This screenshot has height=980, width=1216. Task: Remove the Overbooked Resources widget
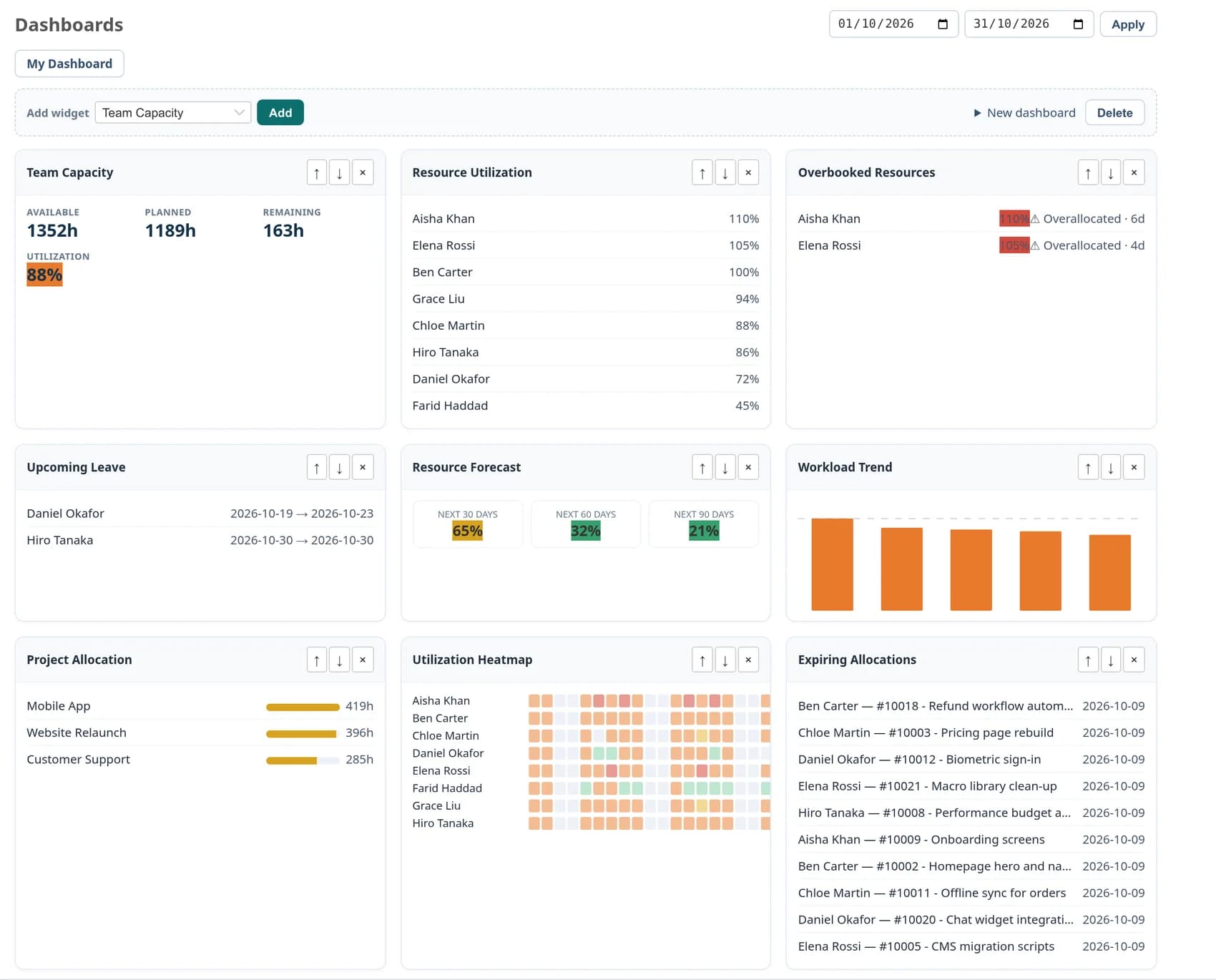pos(1134,172)
